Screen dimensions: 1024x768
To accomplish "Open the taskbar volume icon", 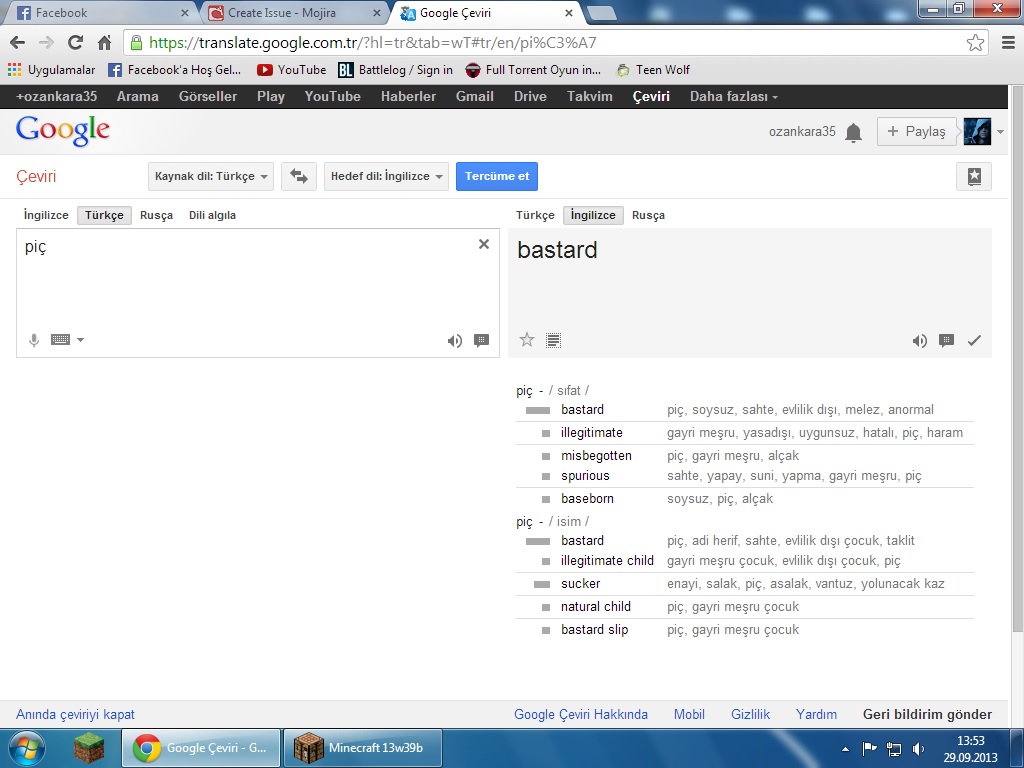I will coord(919,748).
